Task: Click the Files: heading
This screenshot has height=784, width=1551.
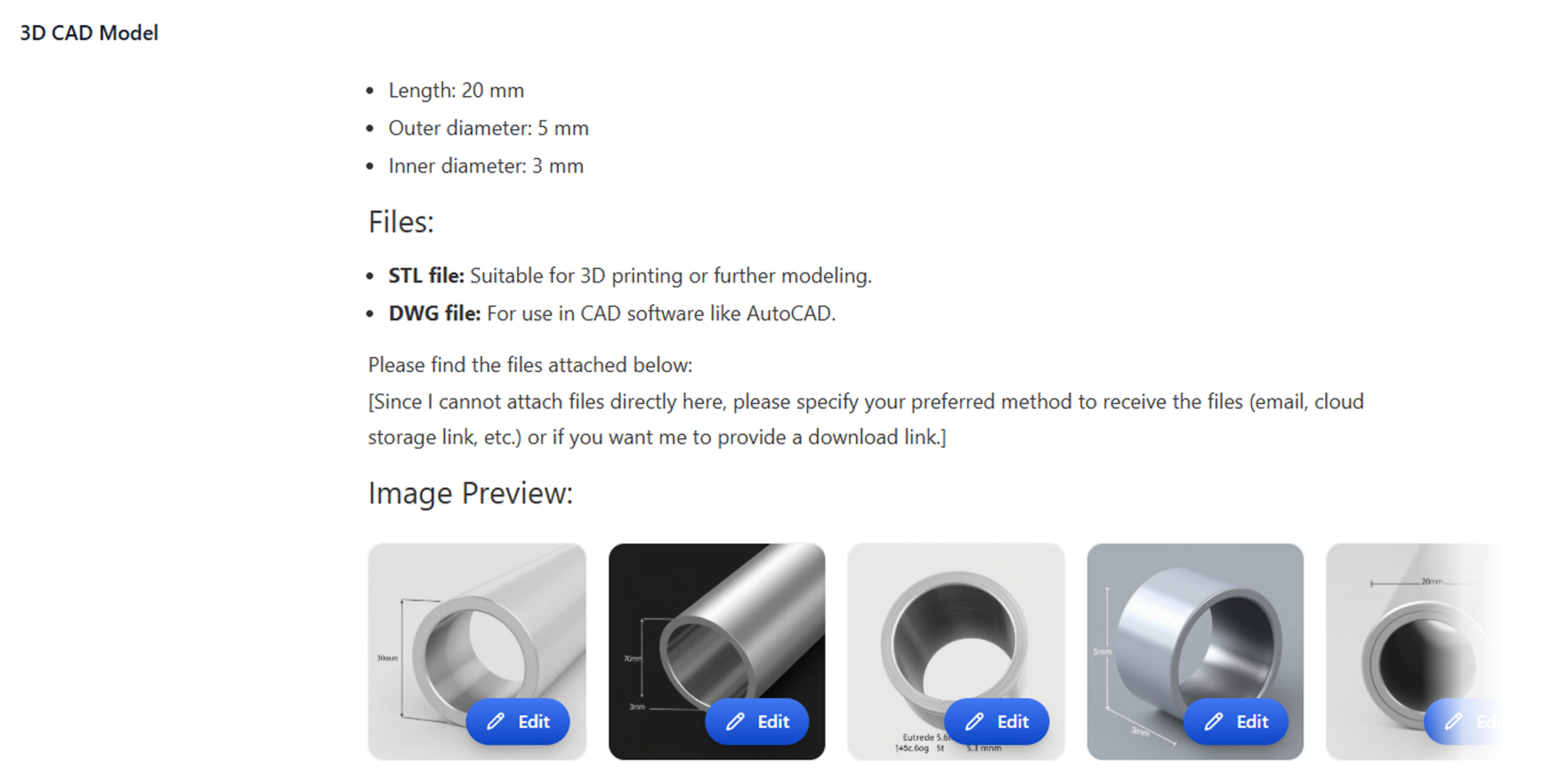Action: 401,222
